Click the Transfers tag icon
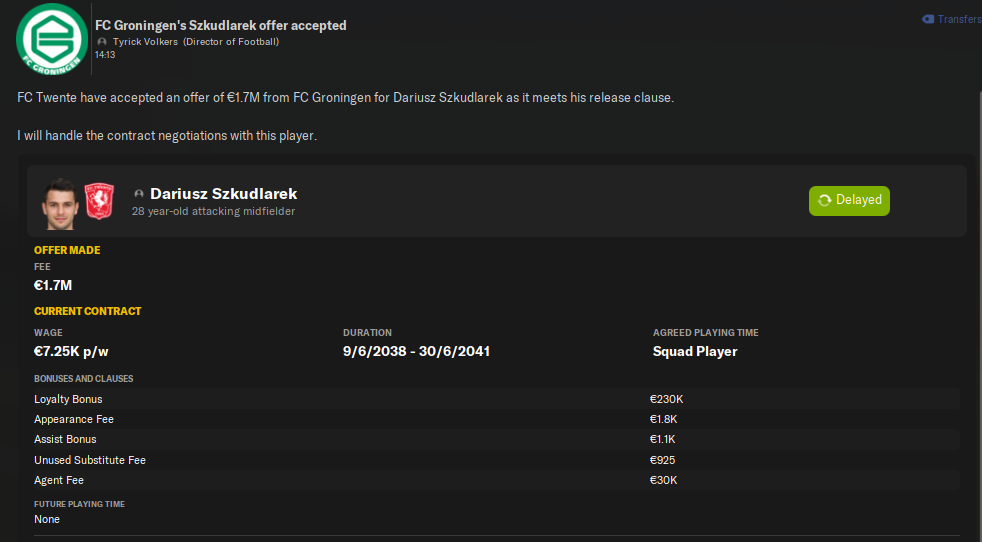This screenshot has width=982, height=542. [928, 19]
